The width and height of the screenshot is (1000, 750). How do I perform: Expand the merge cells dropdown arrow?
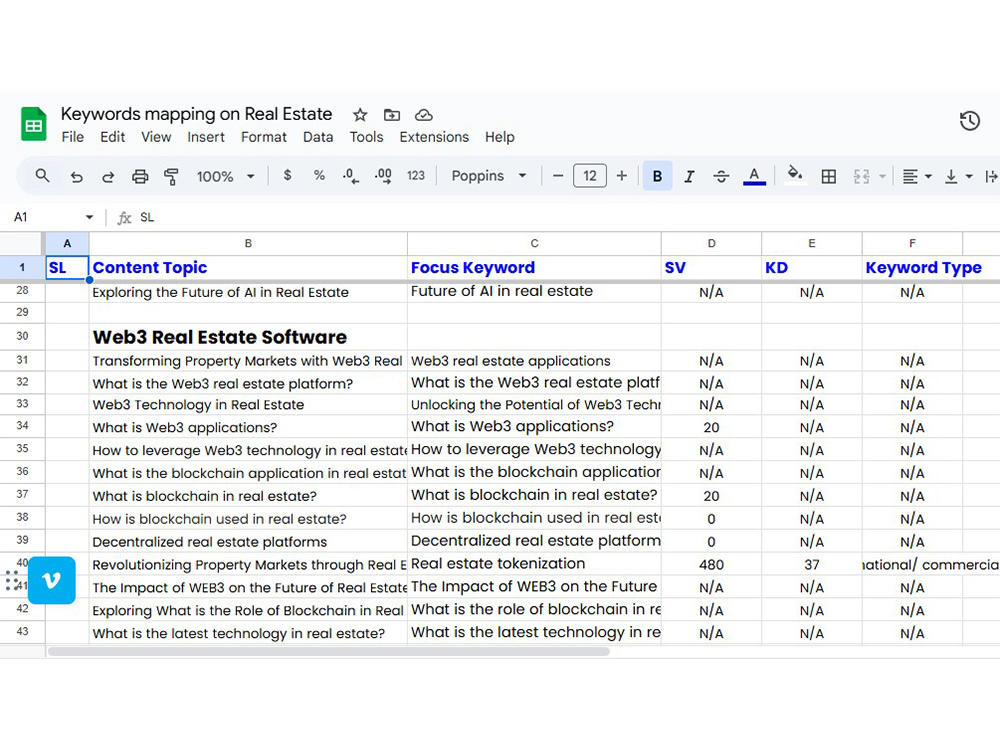pos(883,177)
